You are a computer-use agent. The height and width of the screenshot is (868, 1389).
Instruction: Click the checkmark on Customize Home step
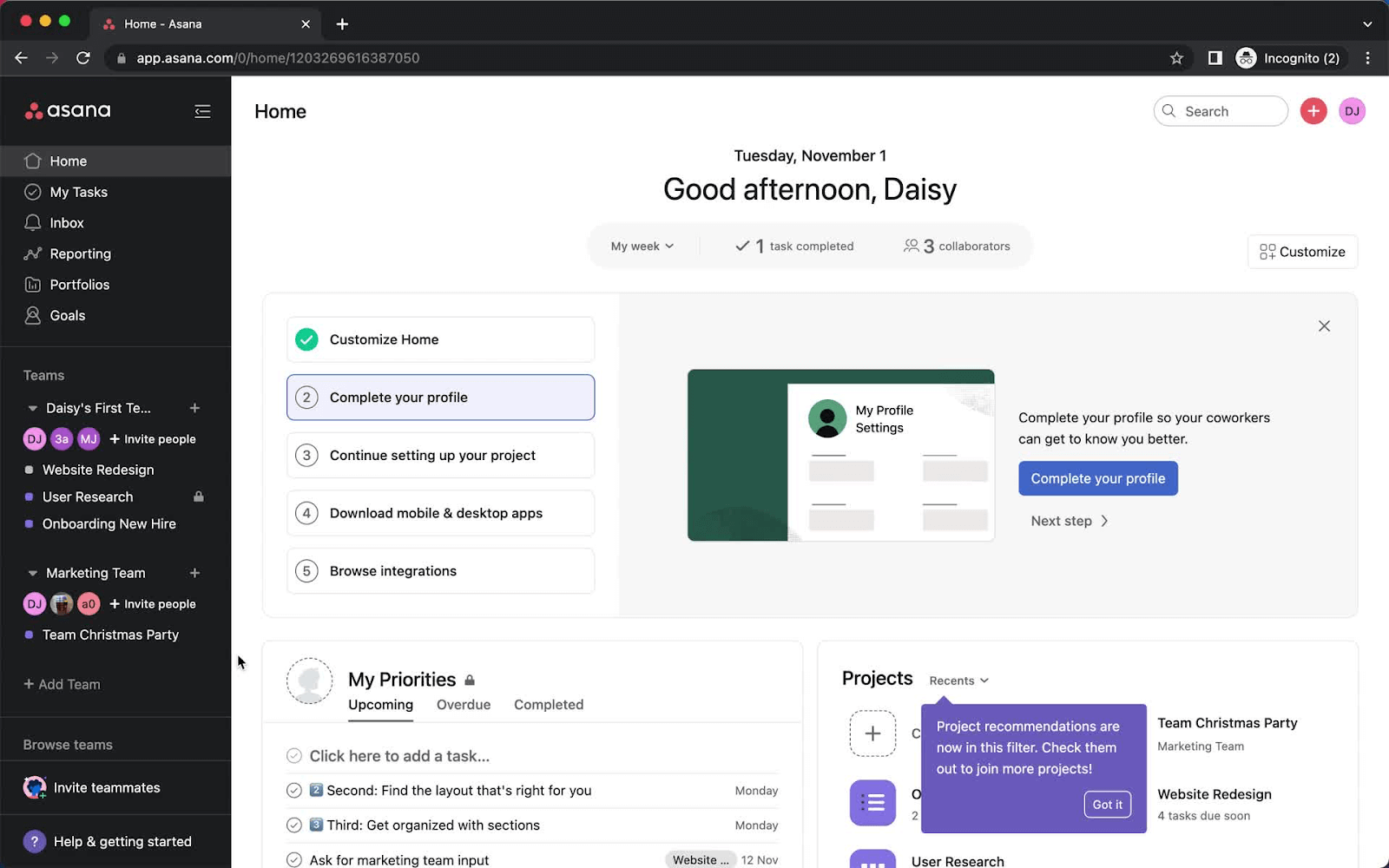point(306,339)
